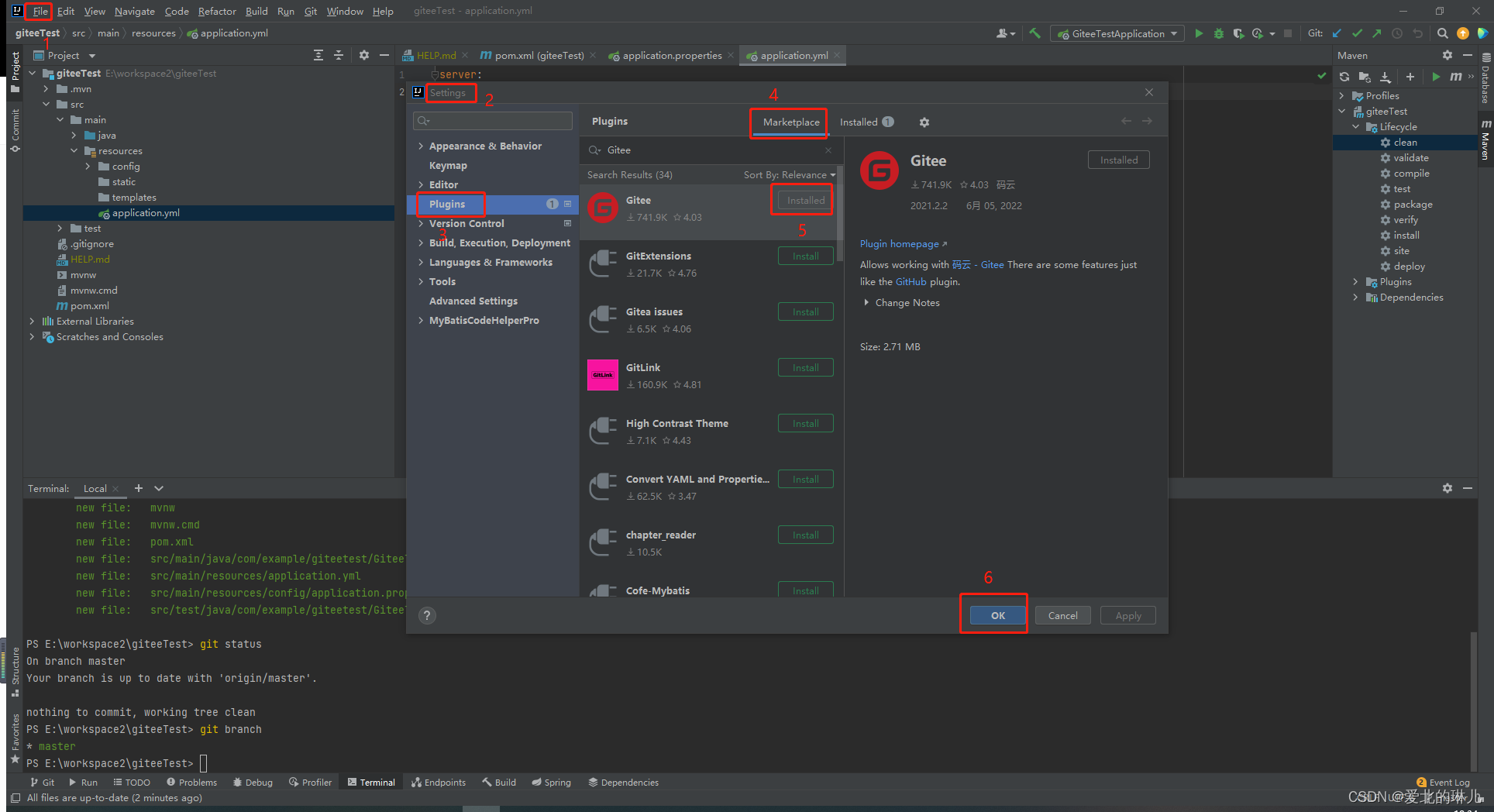Collapse all in Project tool window

coord(339,55)
